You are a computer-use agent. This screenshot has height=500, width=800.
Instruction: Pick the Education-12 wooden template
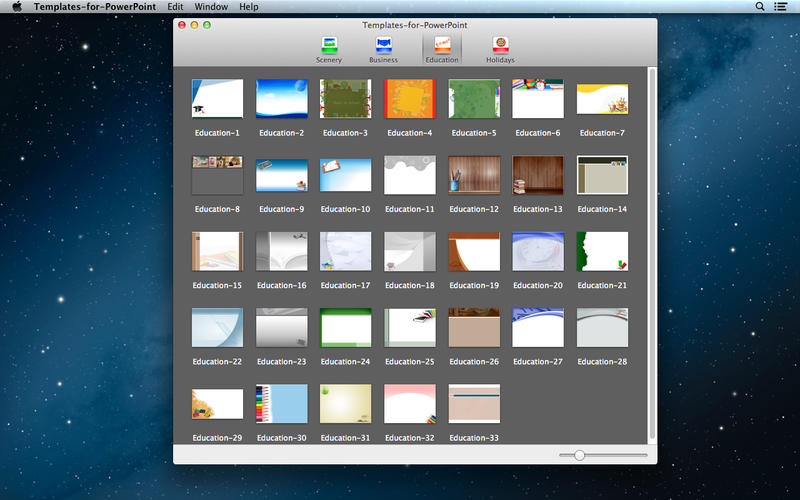point(474,175)
